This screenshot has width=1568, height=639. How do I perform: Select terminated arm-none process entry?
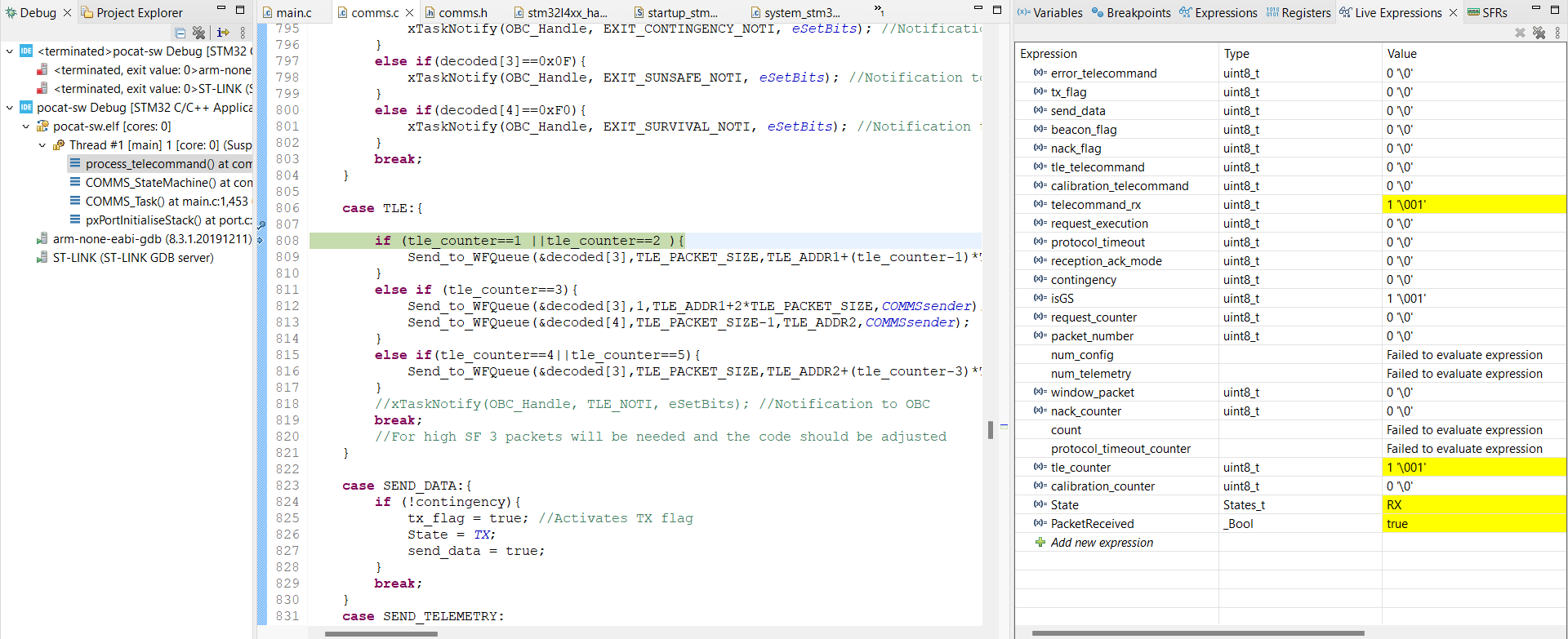(x=144, y=69)
